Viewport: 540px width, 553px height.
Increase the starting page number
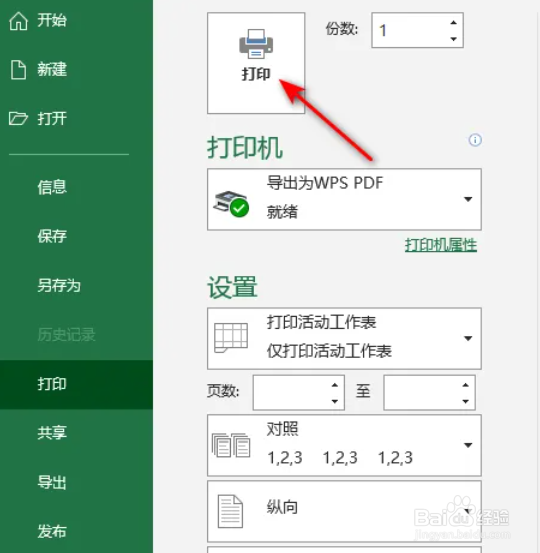coord(335,385)
